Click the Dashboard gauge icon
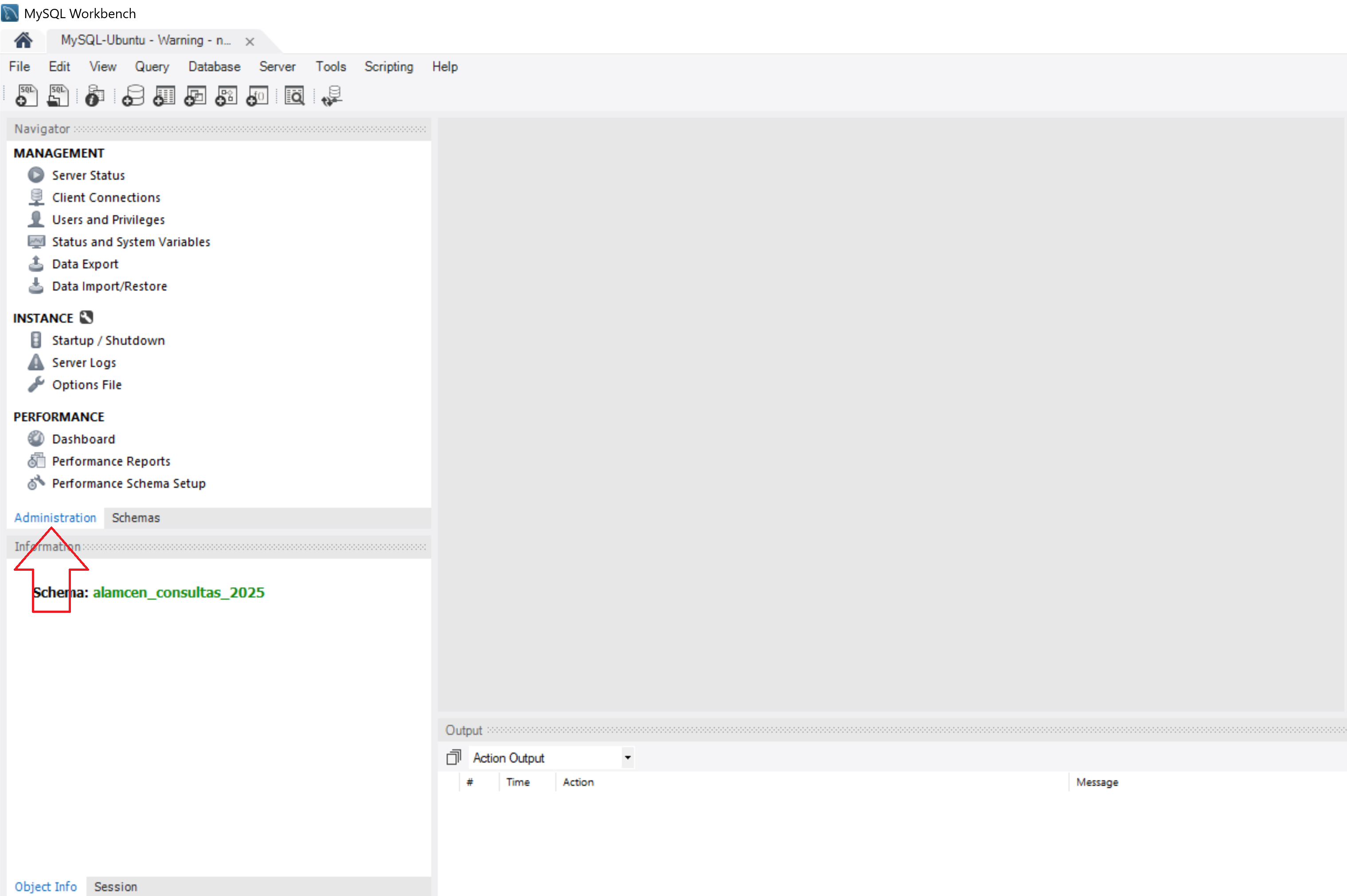This screenshot has width=1347, height=896. [36, 439]
